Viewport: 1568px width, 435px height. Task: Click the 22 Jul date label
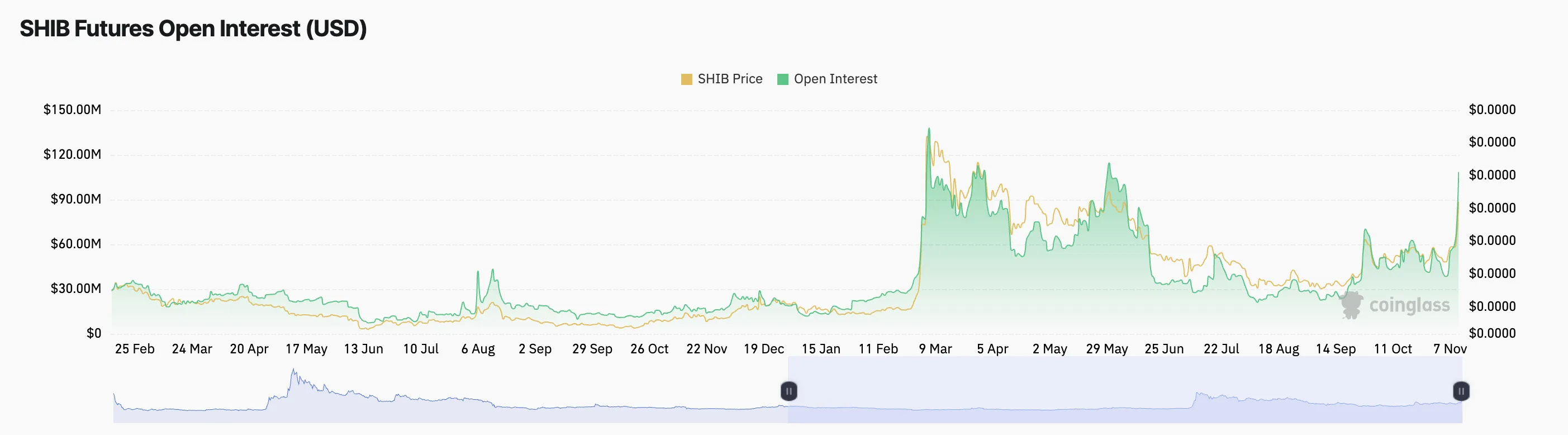tap(1222, 349)
